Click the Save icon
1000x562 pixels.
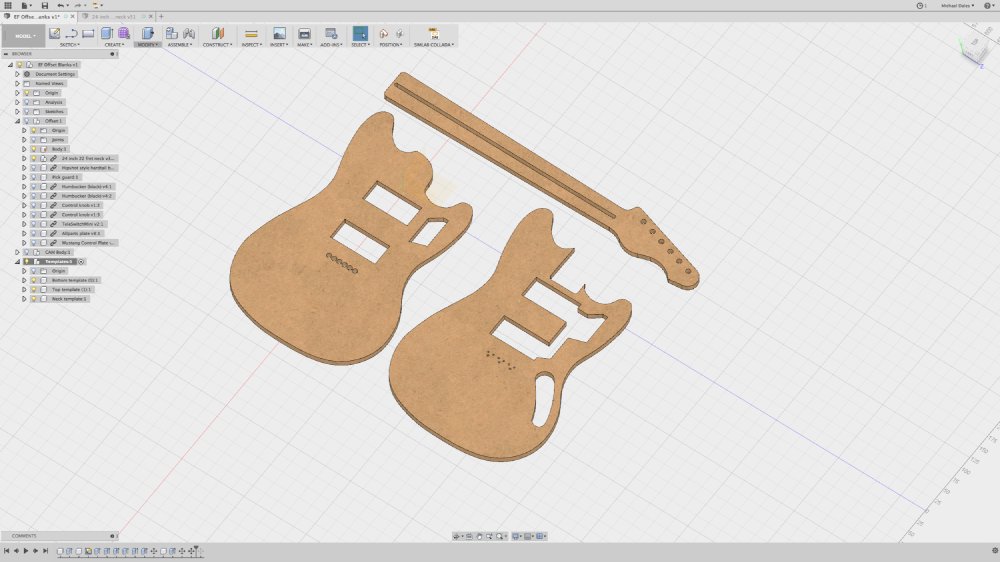pos(45,5)
